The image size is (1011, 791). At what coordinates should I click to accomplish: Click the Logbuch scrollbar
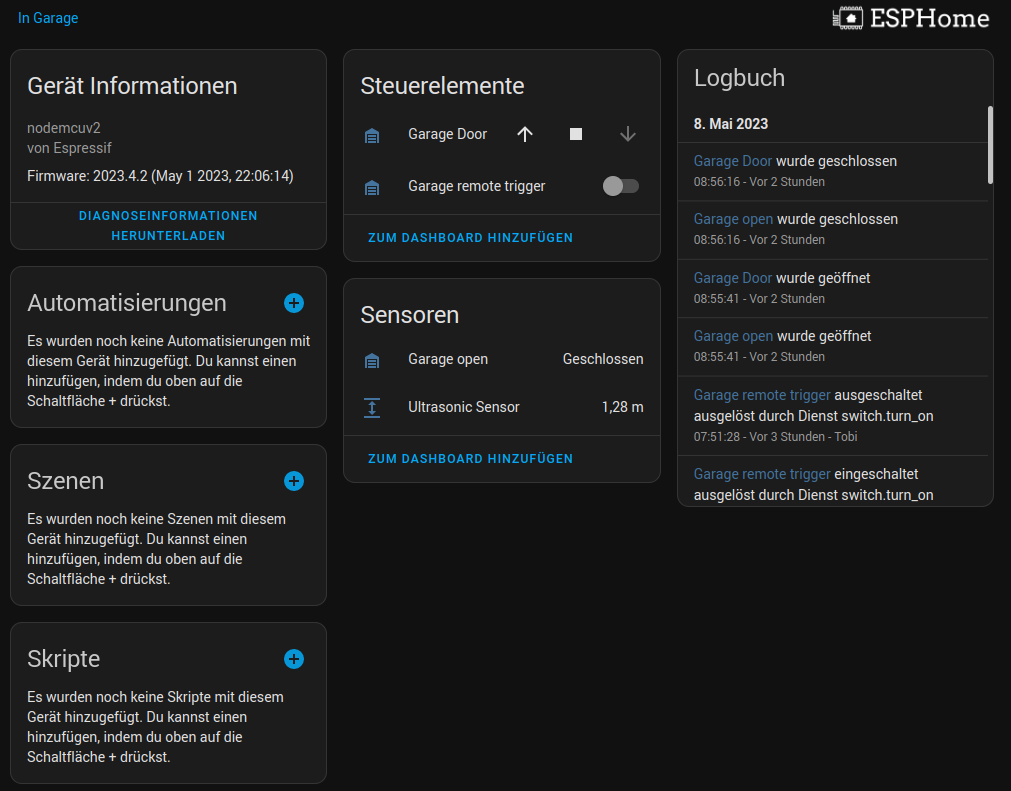coord(990,145)
